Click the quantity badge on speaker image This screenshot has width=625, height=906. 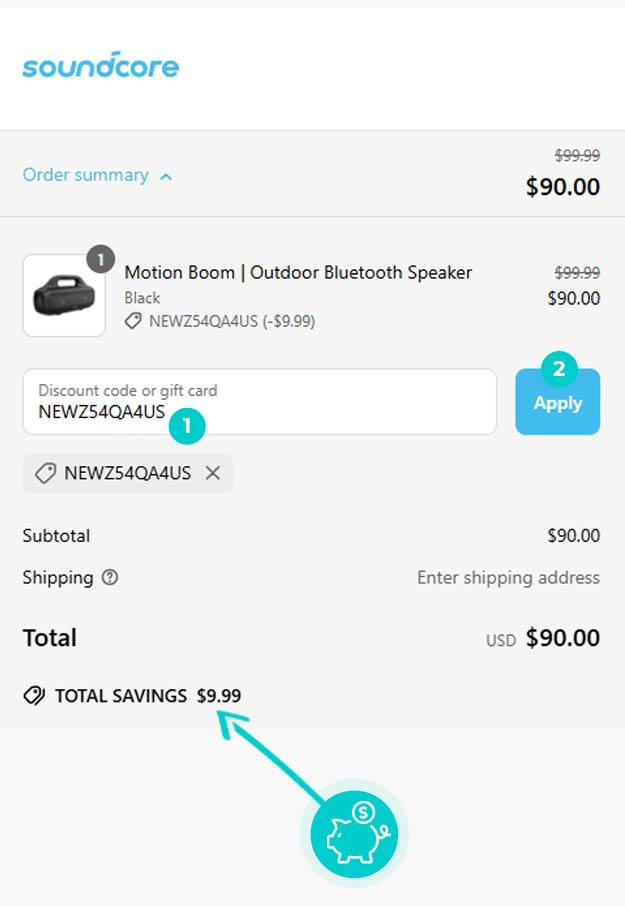pos(101,259)
